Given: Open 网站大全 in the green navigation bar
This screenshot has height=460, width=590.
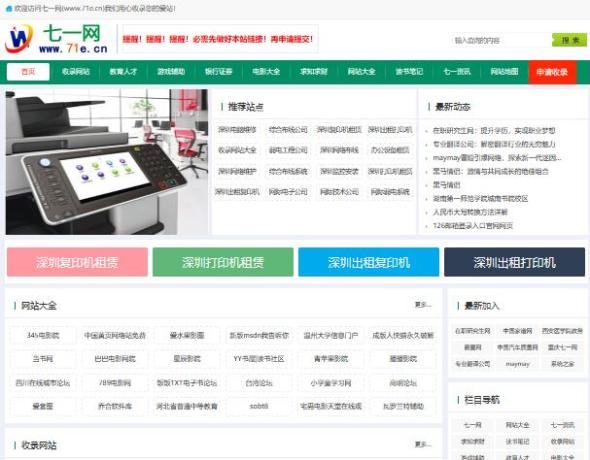Looking at the screenshot, I should pyautogui.click(x=361, y=71).
